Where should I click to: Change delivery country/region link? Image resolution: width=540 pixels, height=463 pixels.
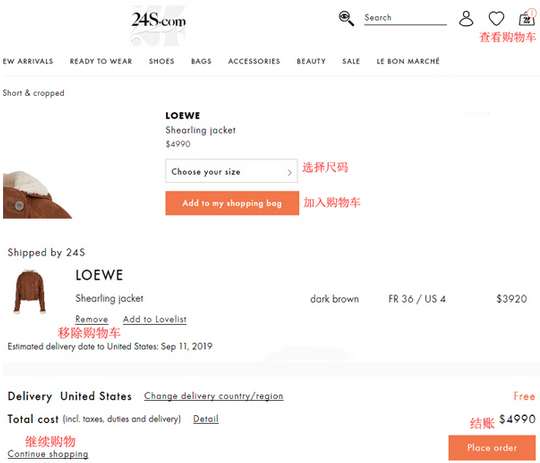coord(214,396)
